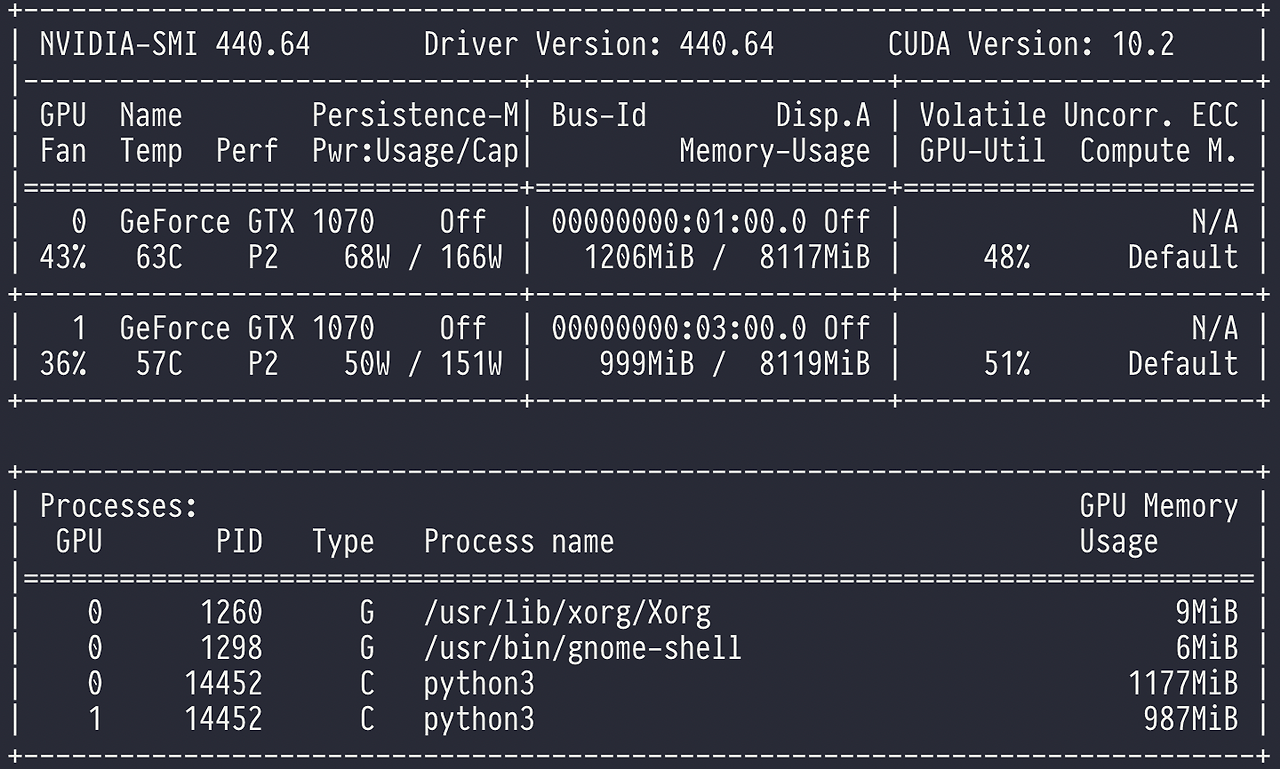The width and height of the screenshot is (1280, 769).
Task: Click the 6MiB memory usage value
Action: (1207, 648)
